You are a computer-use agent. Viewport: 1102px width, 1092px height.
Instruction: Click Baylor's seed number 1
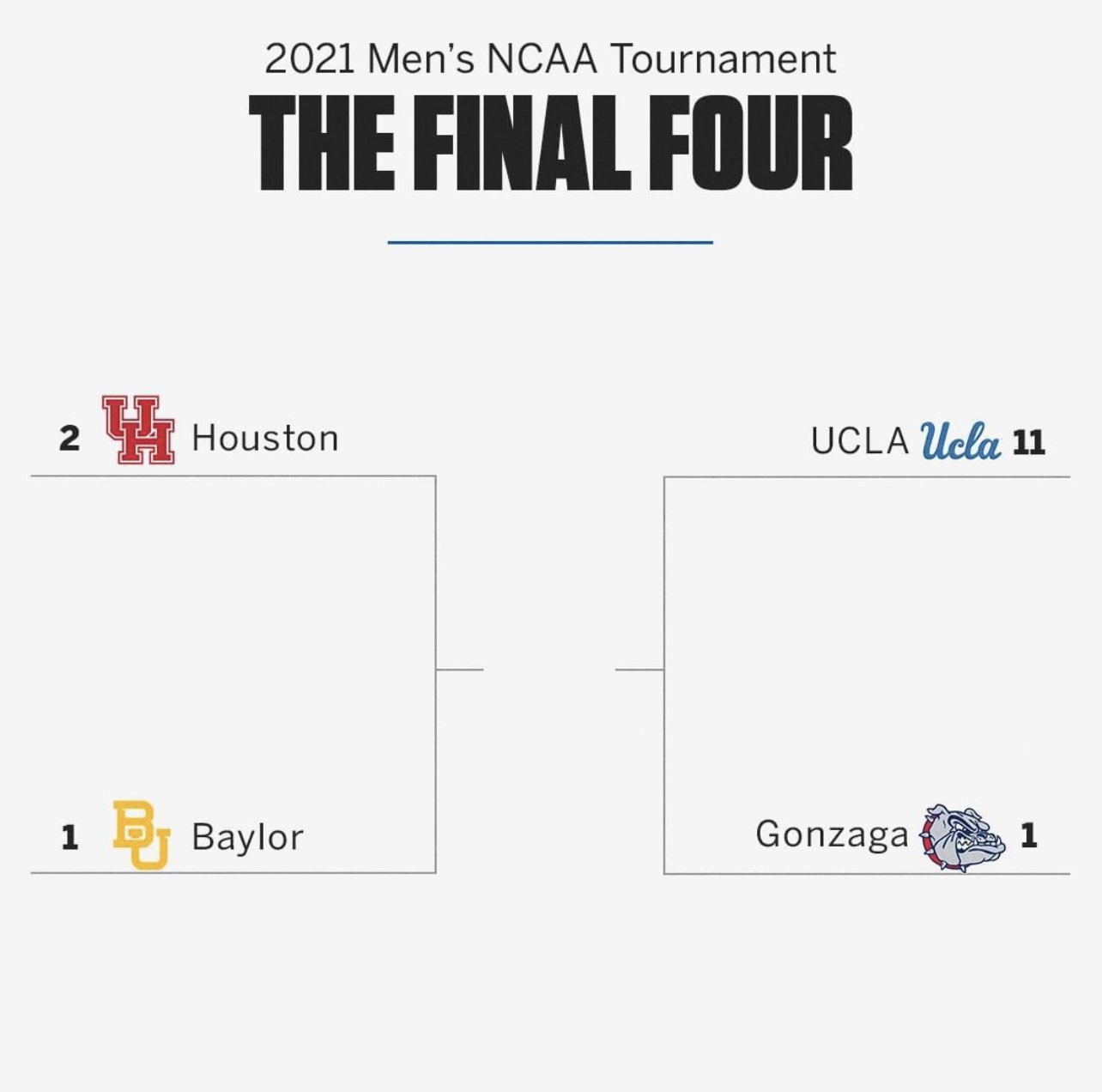(70, 837)
